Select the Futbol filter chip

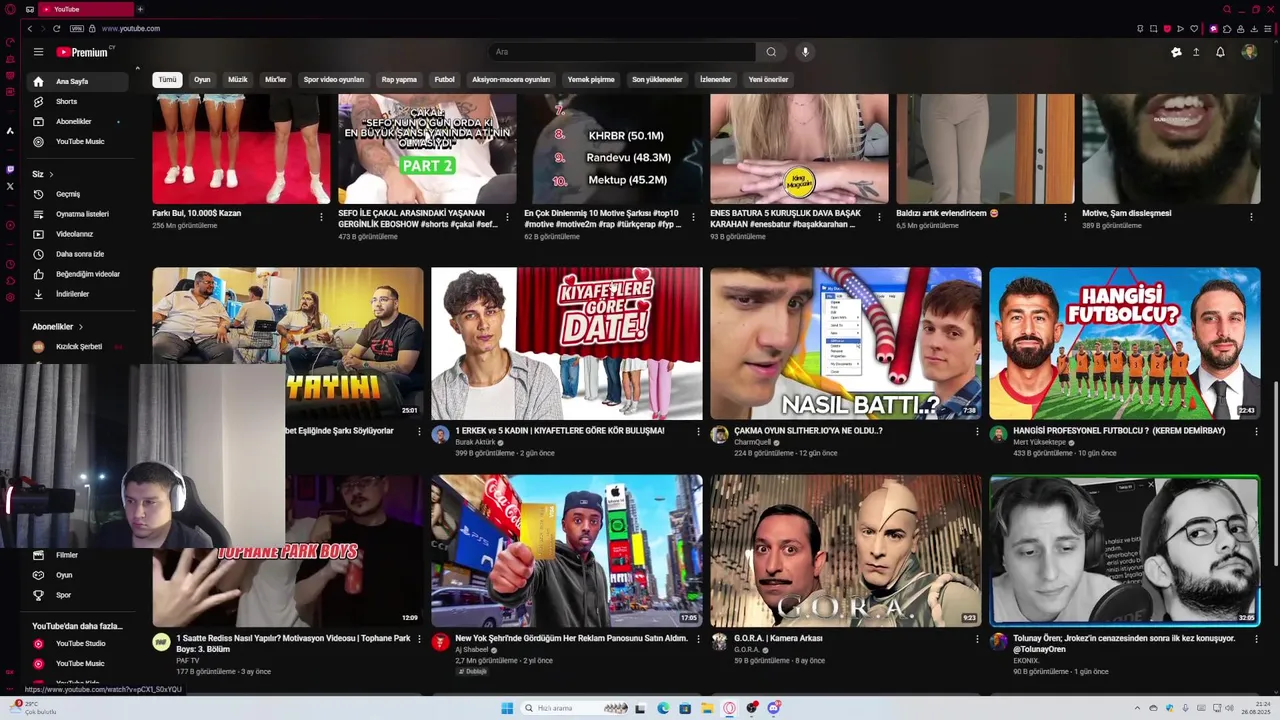click(444, 79)
